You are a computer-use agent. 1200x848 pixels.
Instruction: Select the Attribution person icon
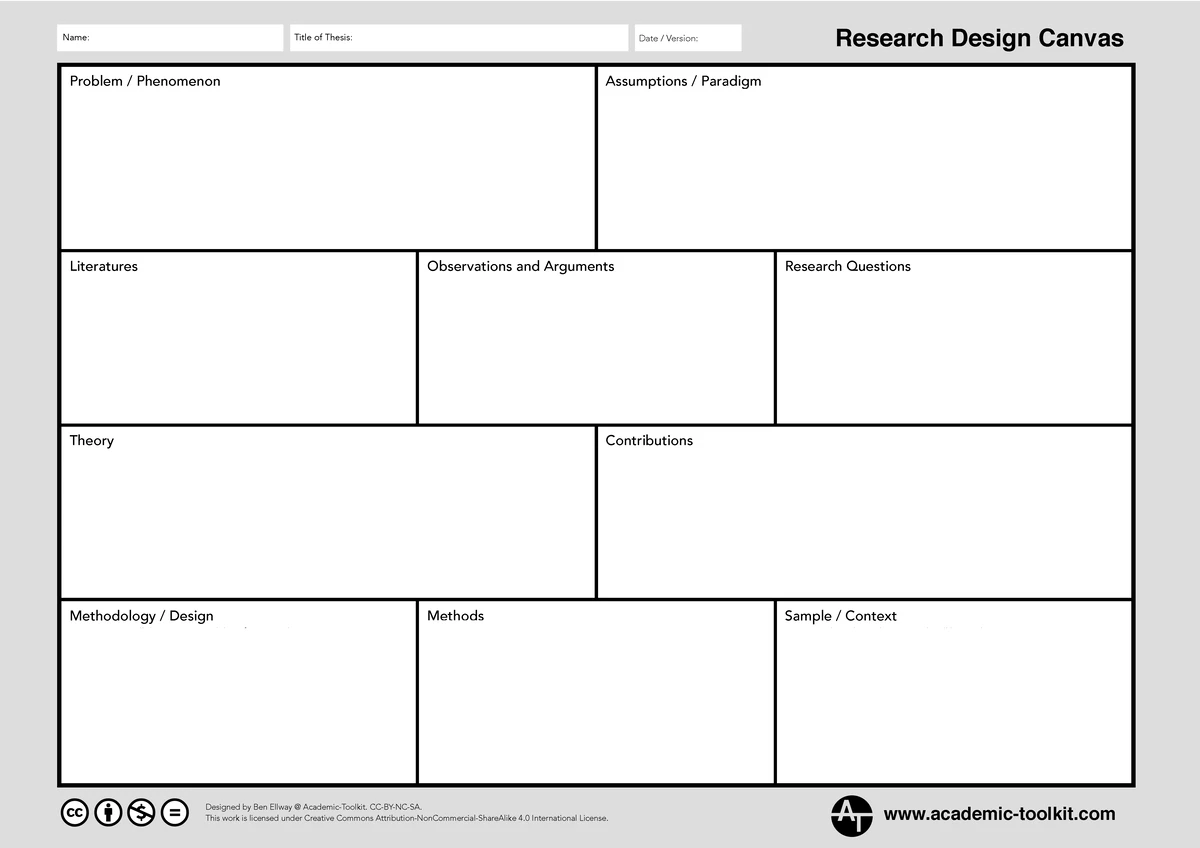click(108, 812)
